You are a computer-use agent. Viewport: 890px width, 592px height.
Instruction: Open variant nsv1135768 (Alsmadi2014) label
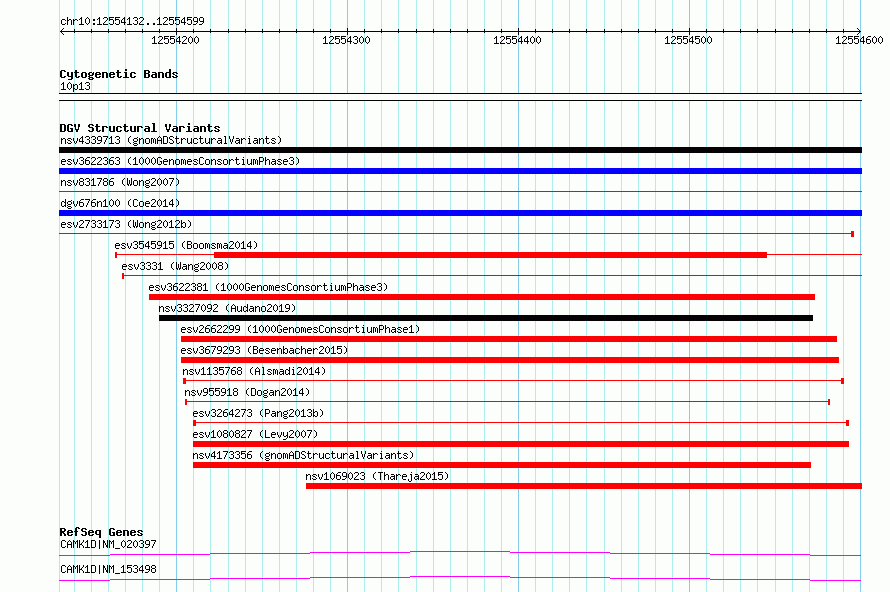pyautogui.click(x=254, y=371)
